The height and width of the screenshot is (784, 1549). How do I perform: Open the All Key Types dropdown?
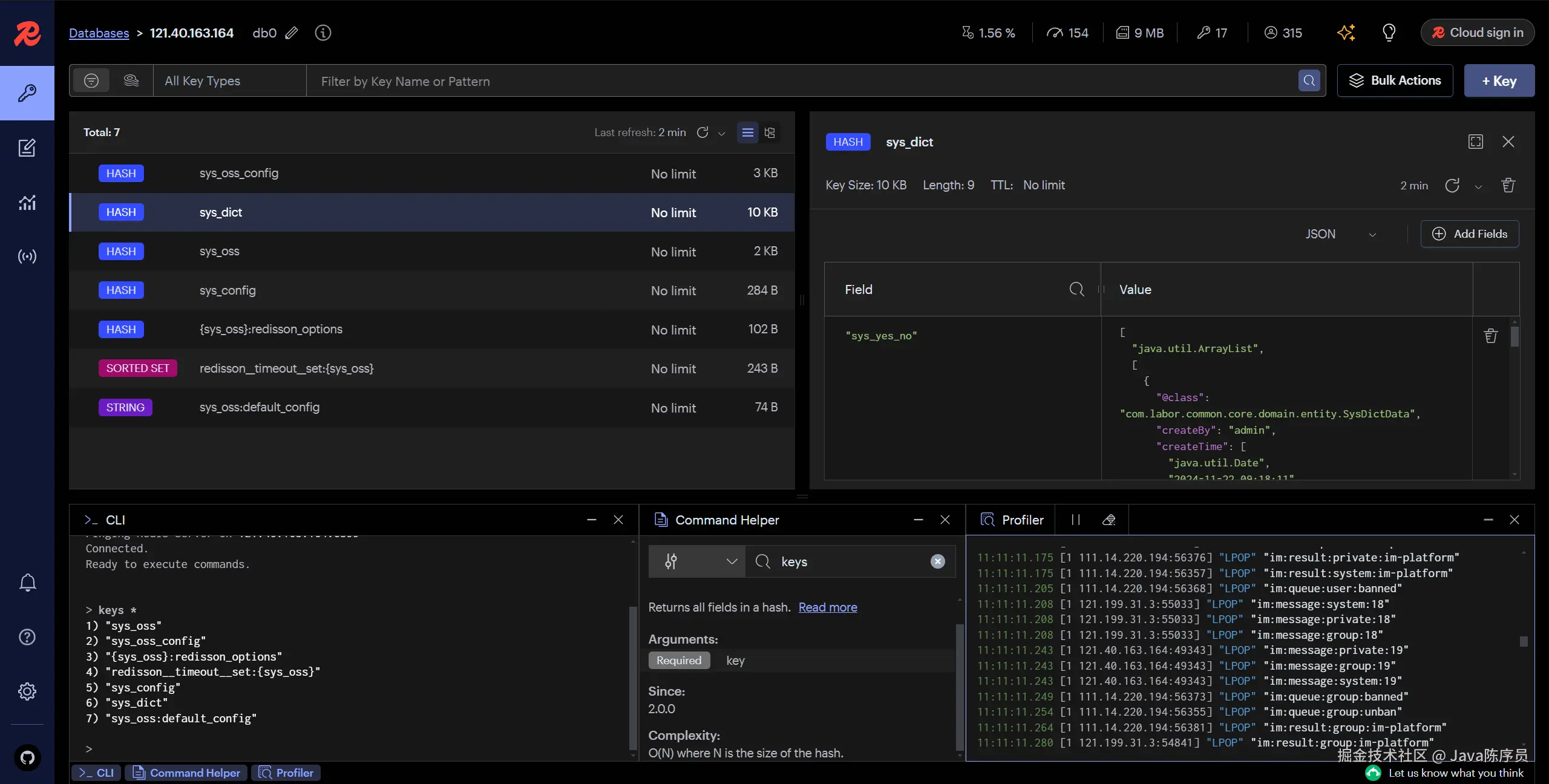229,80
